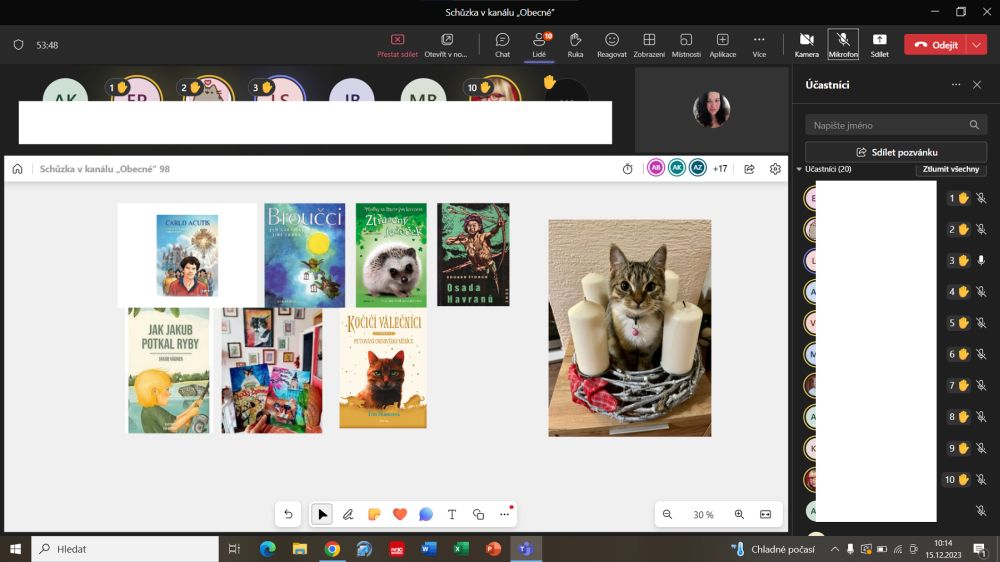Leave the meeting with Odejít
This screenshot has height=562, width=1000.
pyautogui.click(x=936, y=45)
